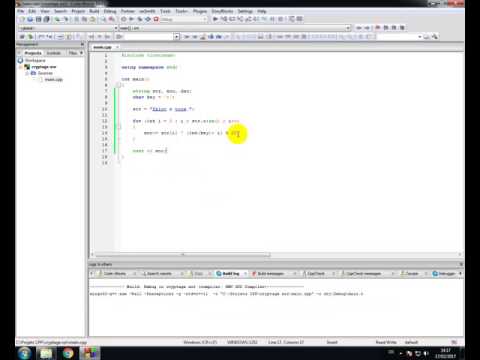Click the Redo toolbar icon
The height and width of the screenshot is (360, 480).
pyautogui.click(x=66, y=19)
